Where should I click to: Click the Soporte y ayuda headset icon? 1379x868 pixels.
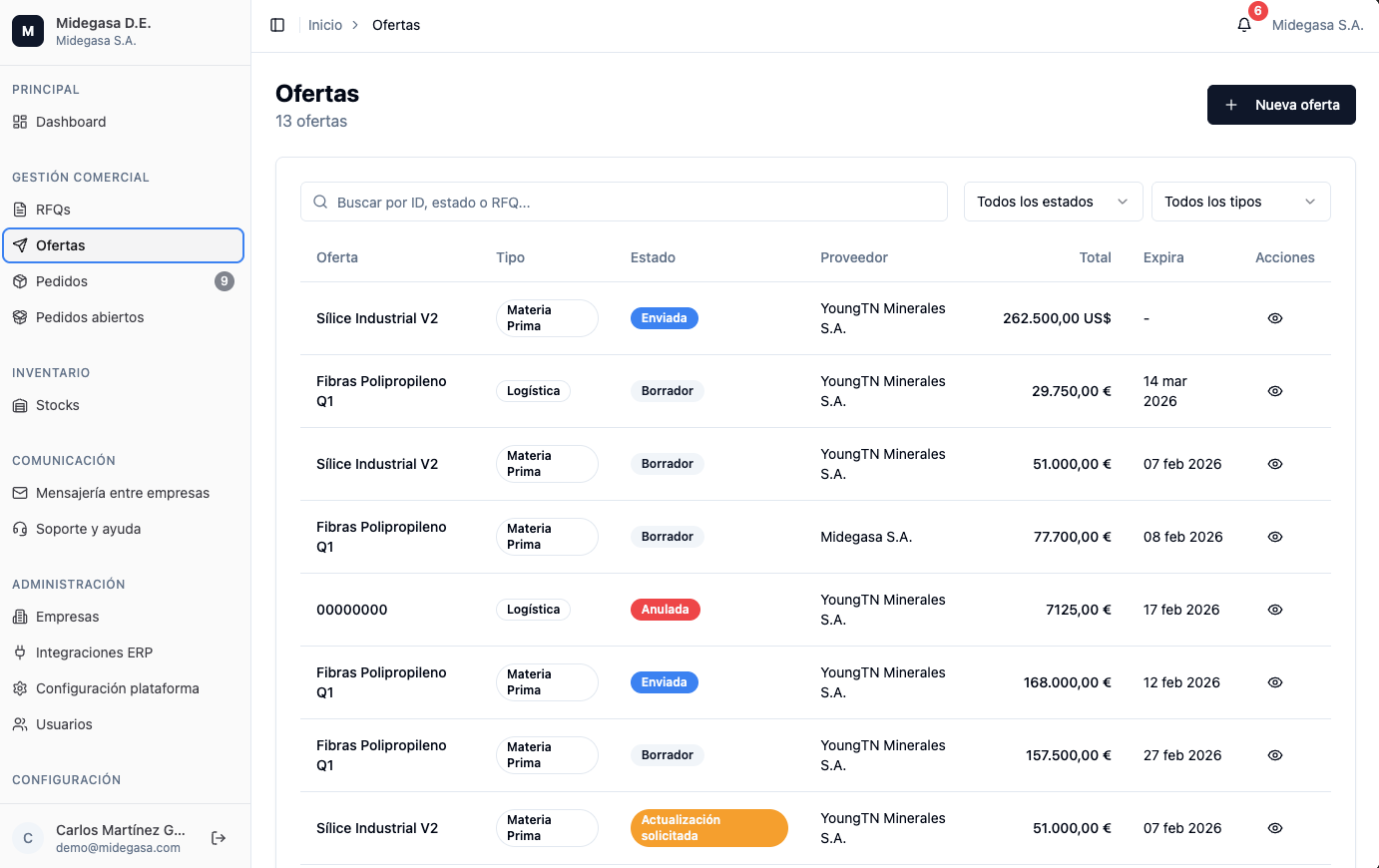click(20, 529)
